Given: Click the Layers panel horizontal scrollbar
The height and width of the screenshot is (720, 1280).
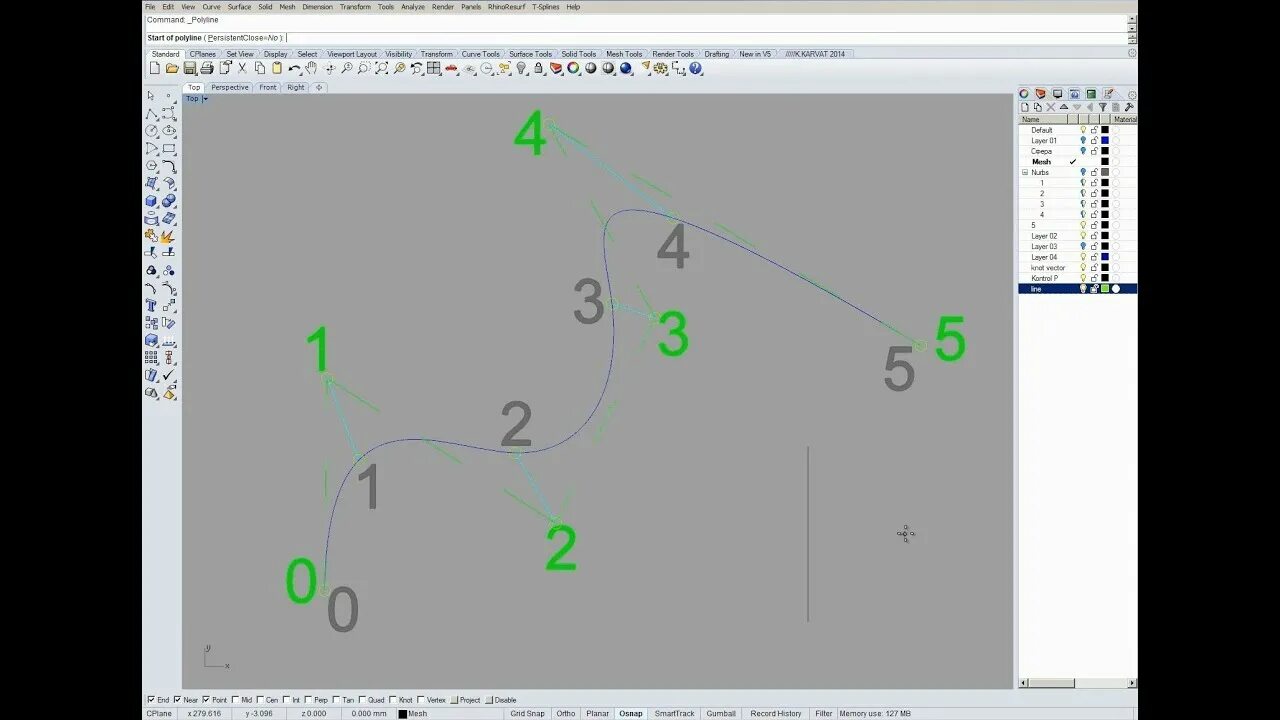Looking at the screenshot, I should [x=1078, y=683].
